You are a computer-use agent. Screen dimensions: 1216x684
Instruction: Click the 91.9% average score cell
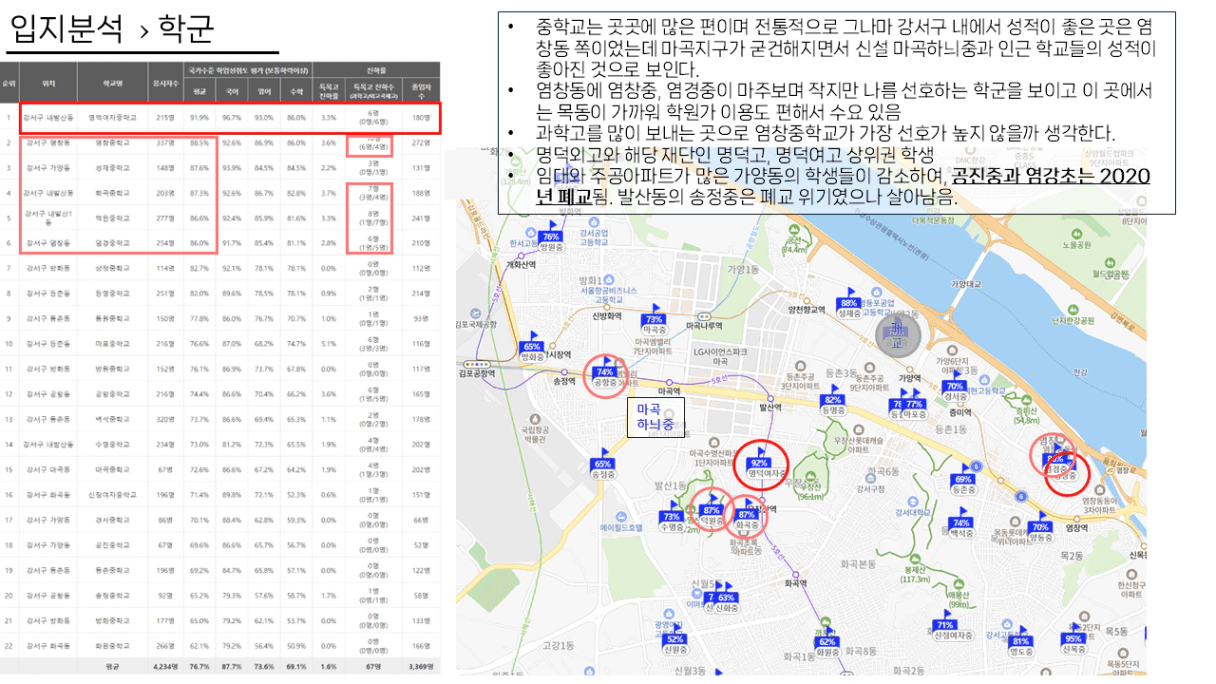click(x=200, y=118)
